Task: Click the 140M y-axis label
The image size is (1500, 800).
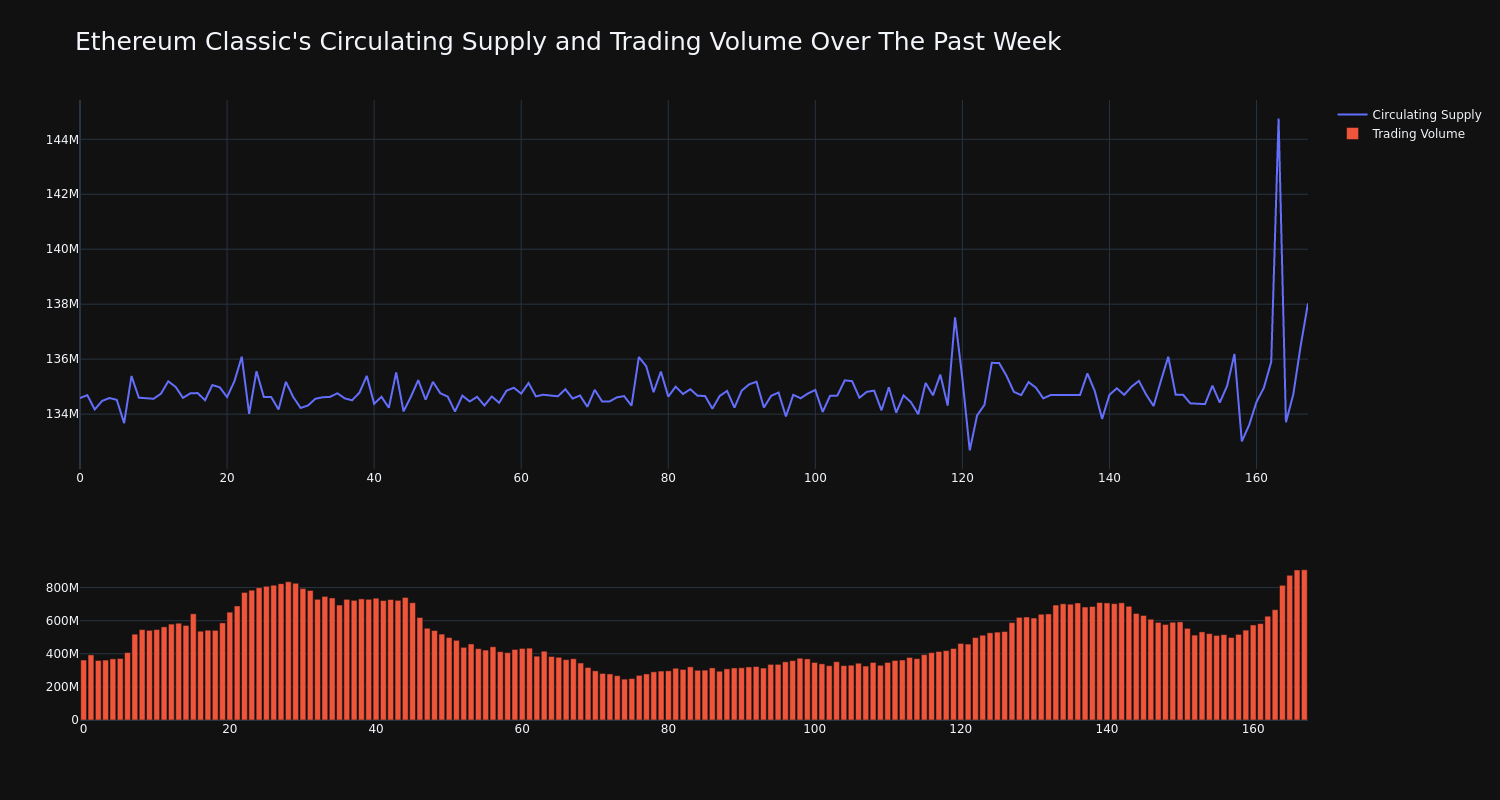Action: (62, 249)
